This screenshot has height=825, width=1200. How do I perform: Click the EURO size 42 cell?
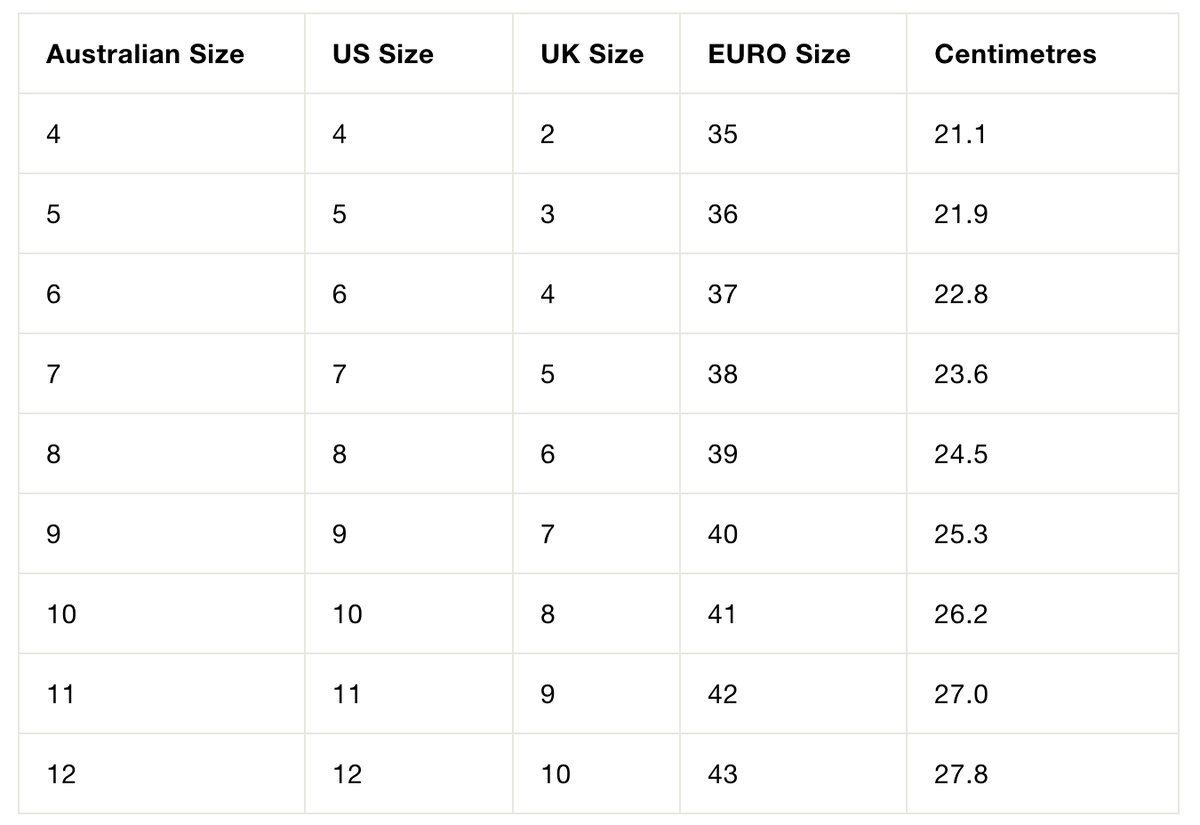tap(794, 694)
